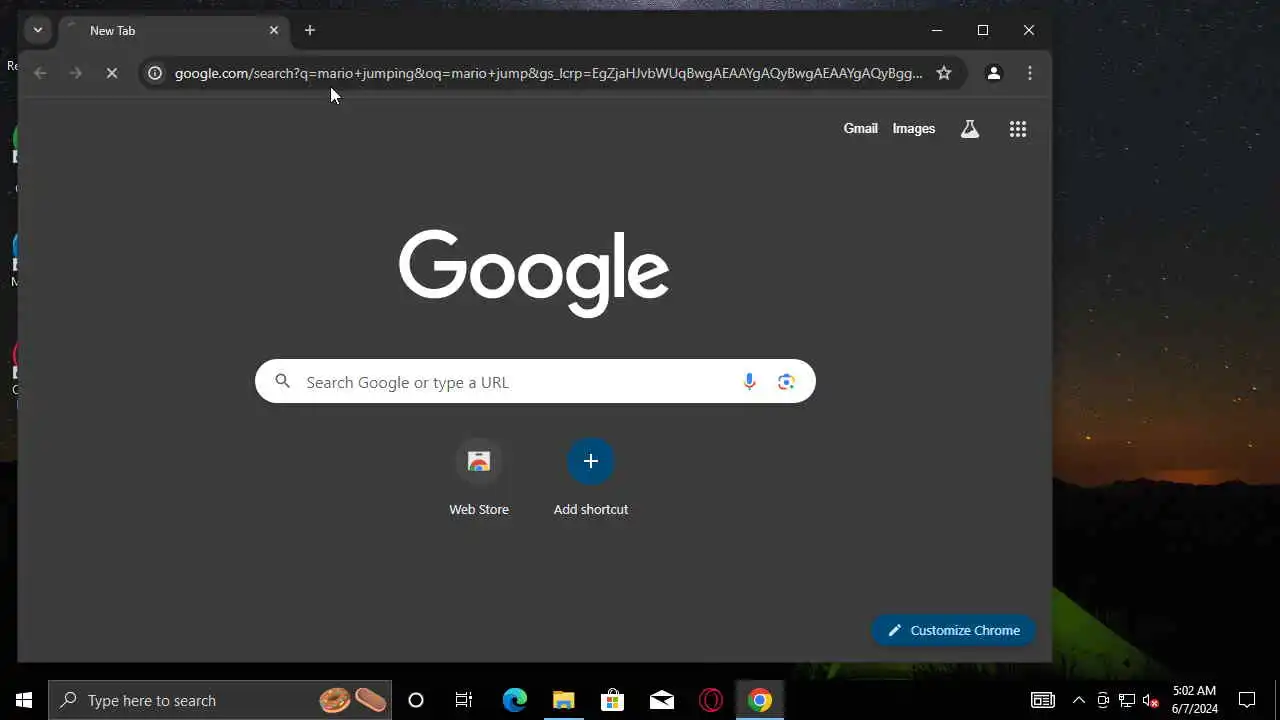Viewport: 1280px width, 720px height.
Task: Close the New Tab tab
Action: [274, 30]
